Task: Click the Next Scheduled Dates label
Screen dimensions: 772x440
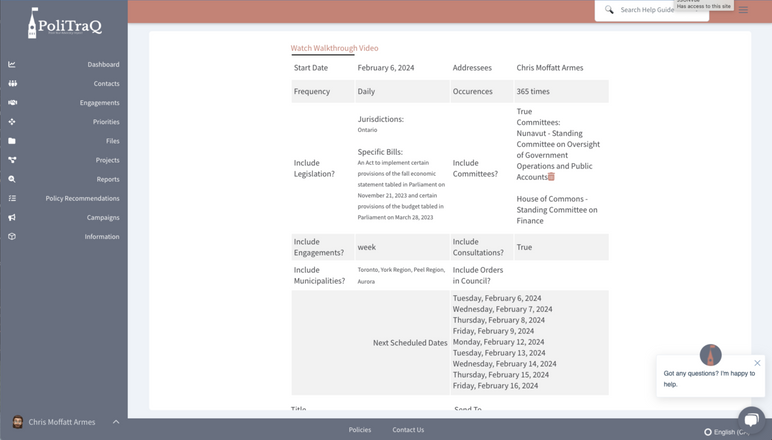Action: coord(410,343)
